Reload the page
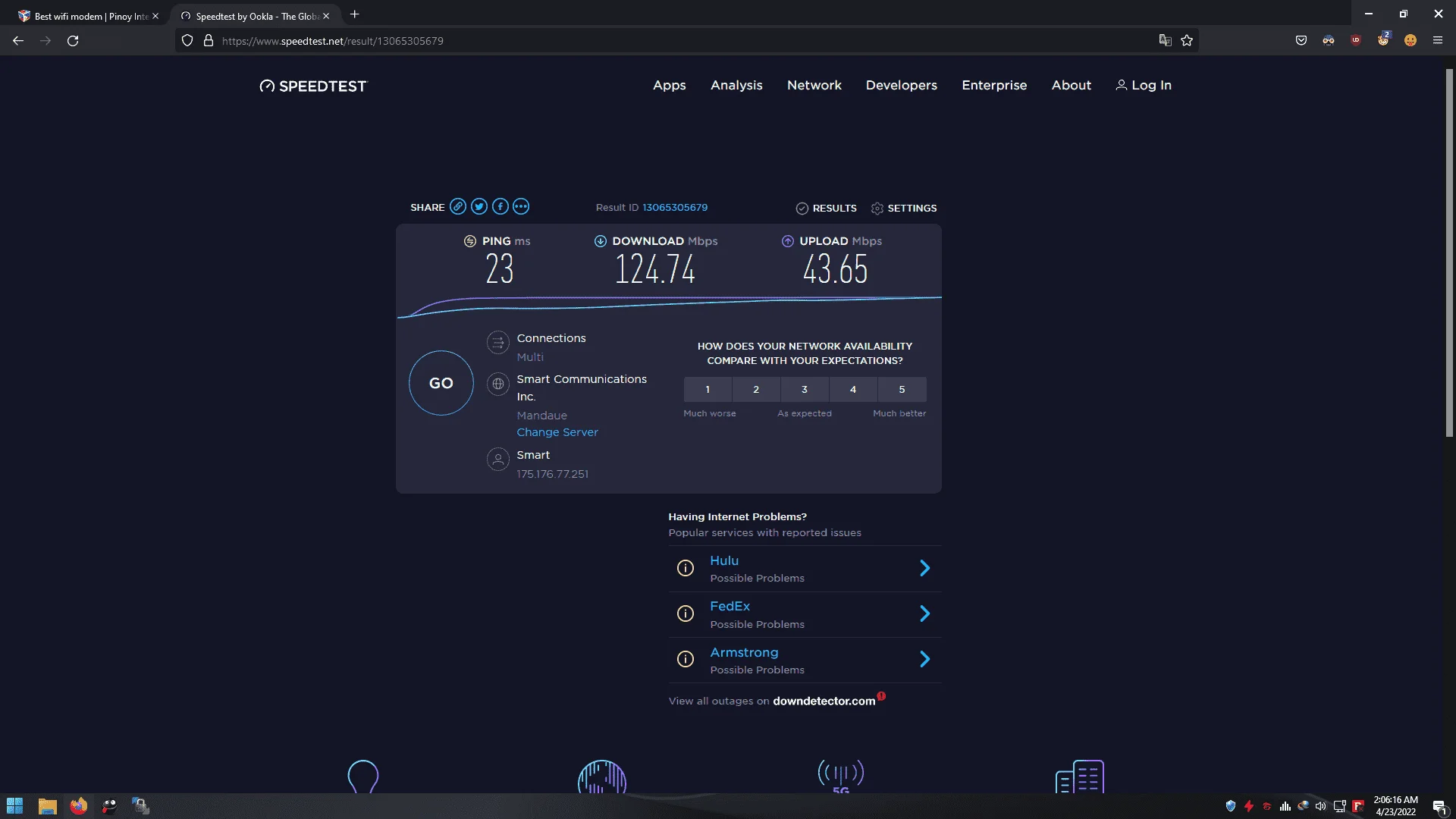This screenshot has width=1456, height=819. click(73, 41)
